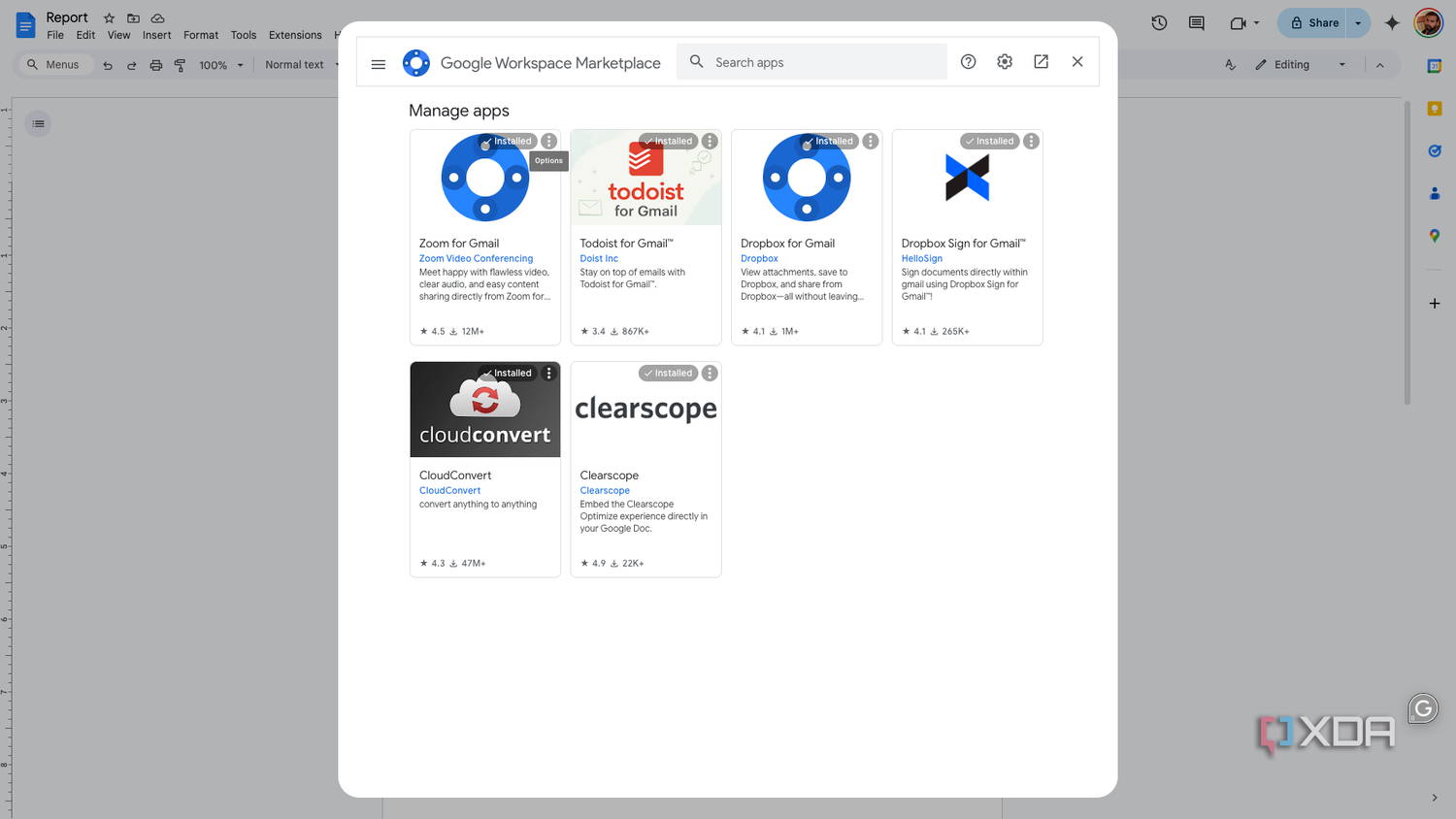Star the Report document
1456x819 pixels.
[109, 18]
